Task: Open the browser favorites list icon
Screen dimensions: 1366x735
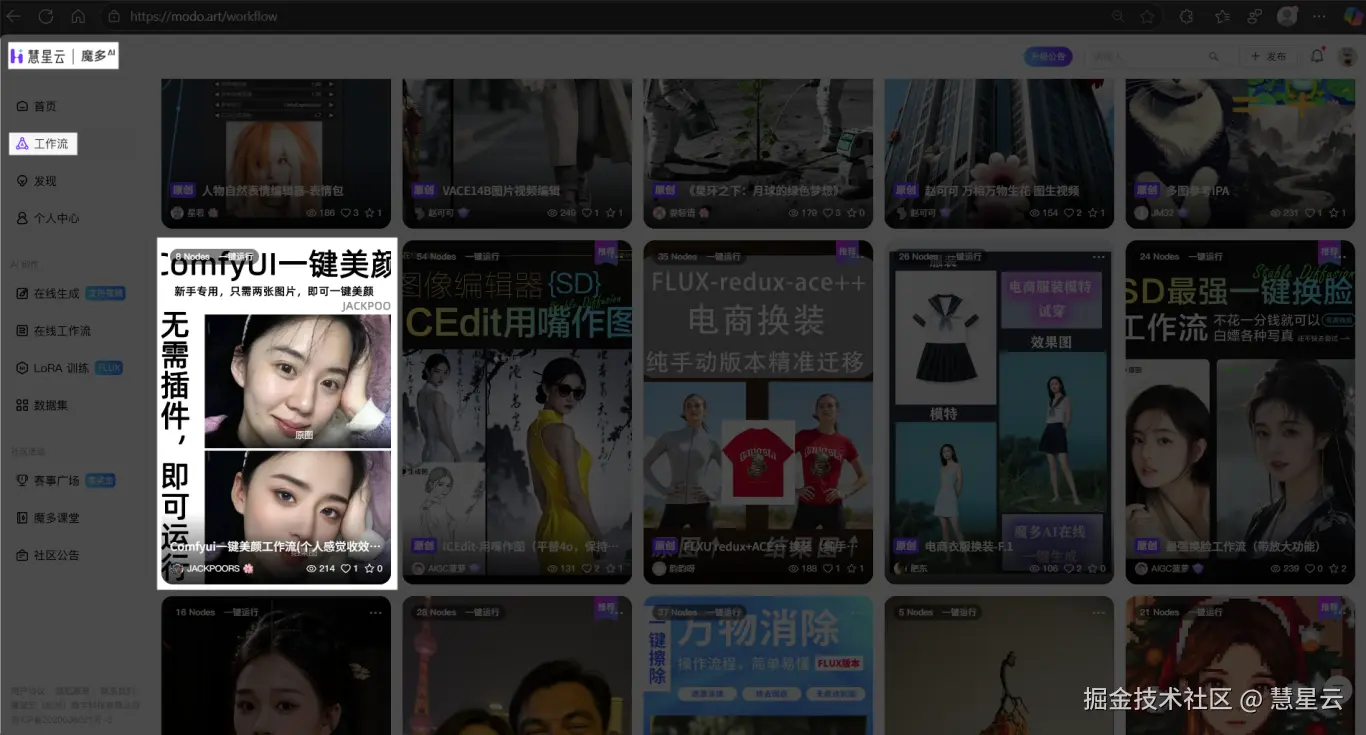Action: click(x=1221, y=16)
